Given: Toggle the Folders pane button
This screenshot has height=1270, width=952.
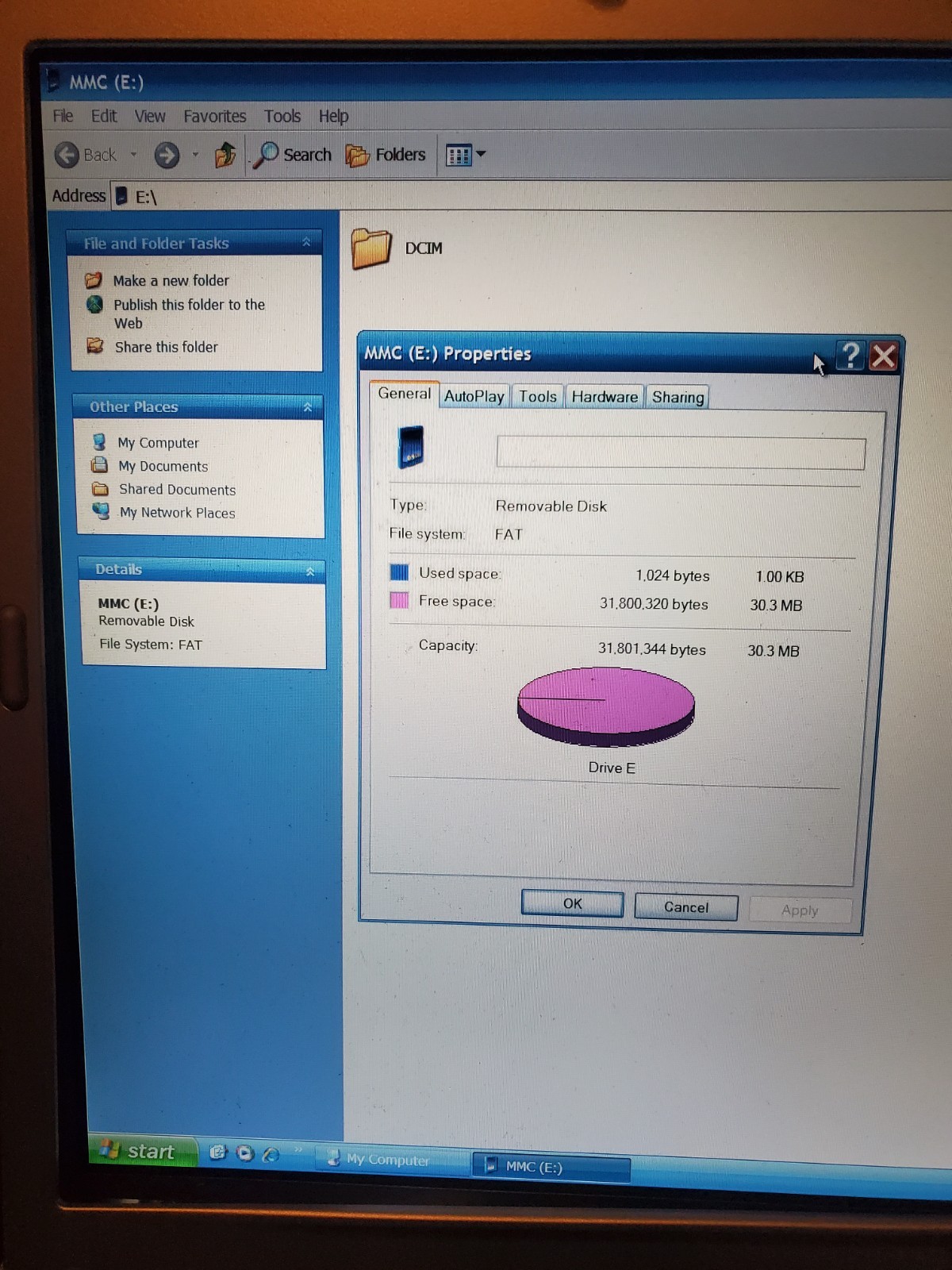Looking at the screenshot, I should click(386, 155).
